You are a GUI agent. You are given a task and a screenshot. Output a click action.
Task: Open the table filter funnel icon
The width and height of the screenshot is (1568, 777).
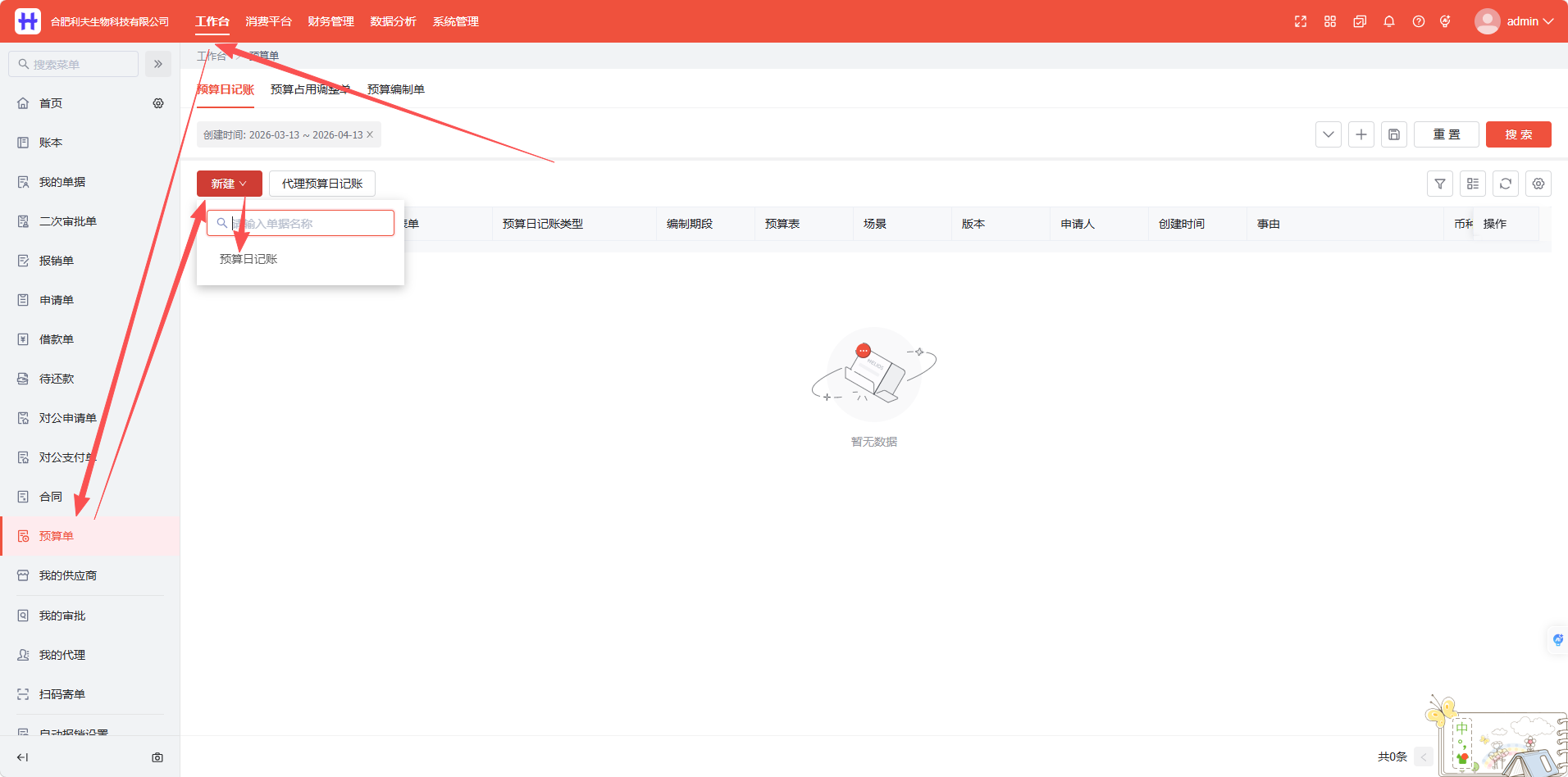(1440, 184)
